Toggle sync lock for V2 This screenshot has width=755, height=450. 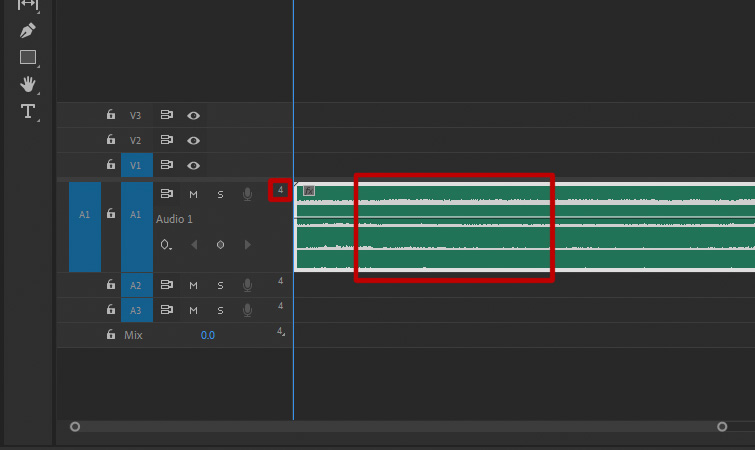click(167, 140)
